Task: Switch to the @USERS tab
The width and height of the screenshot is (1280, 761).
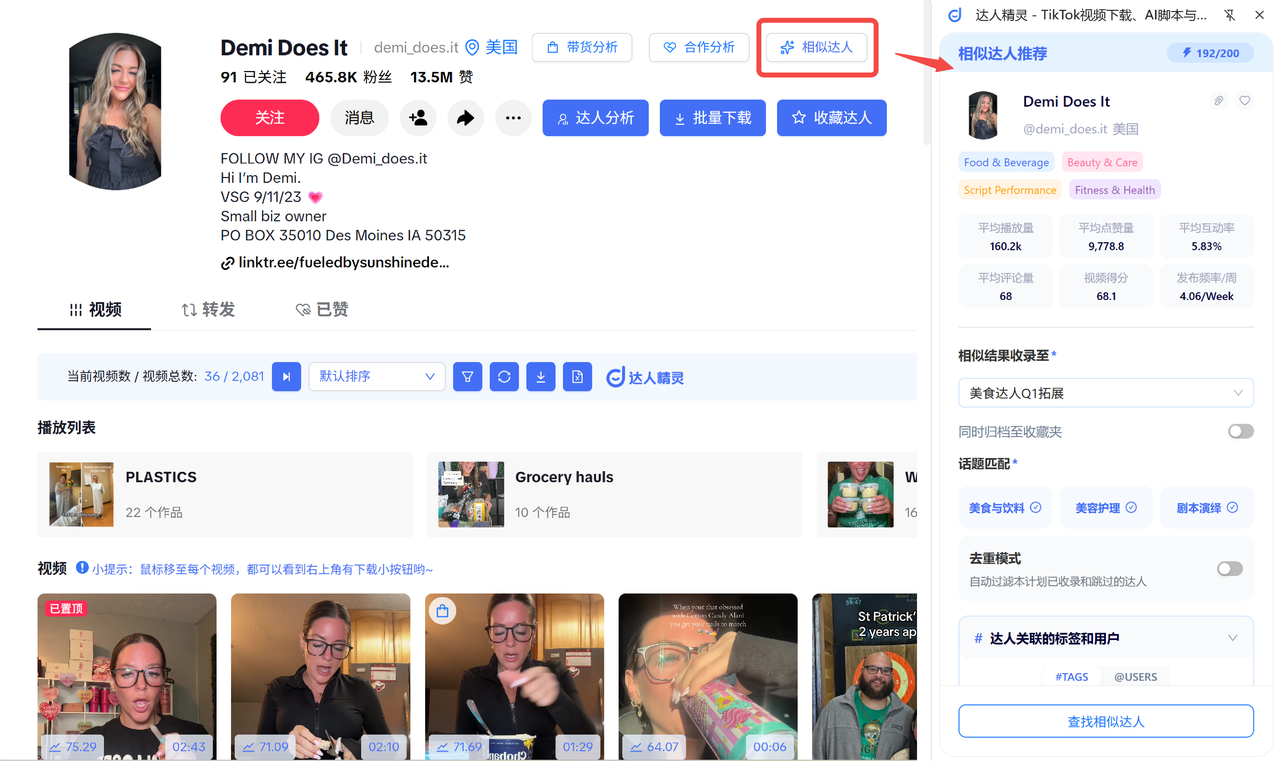Action: [x=1135, y=677]
